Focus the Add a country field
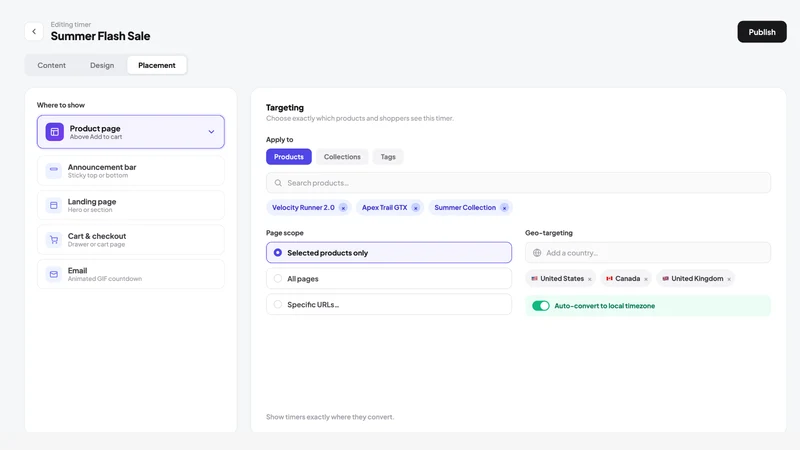 click(648, 253)
